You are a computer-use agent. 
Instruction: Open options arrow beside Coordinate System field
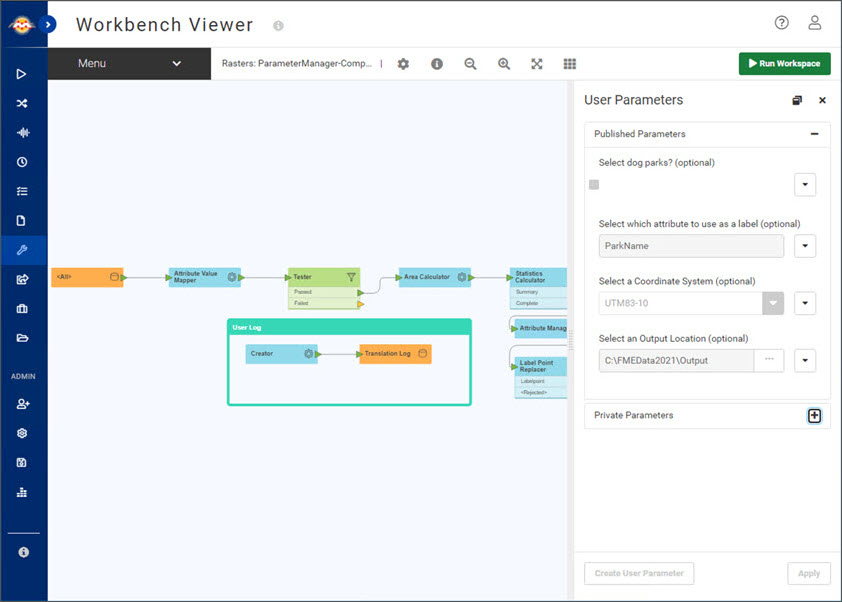coord(805,303)
